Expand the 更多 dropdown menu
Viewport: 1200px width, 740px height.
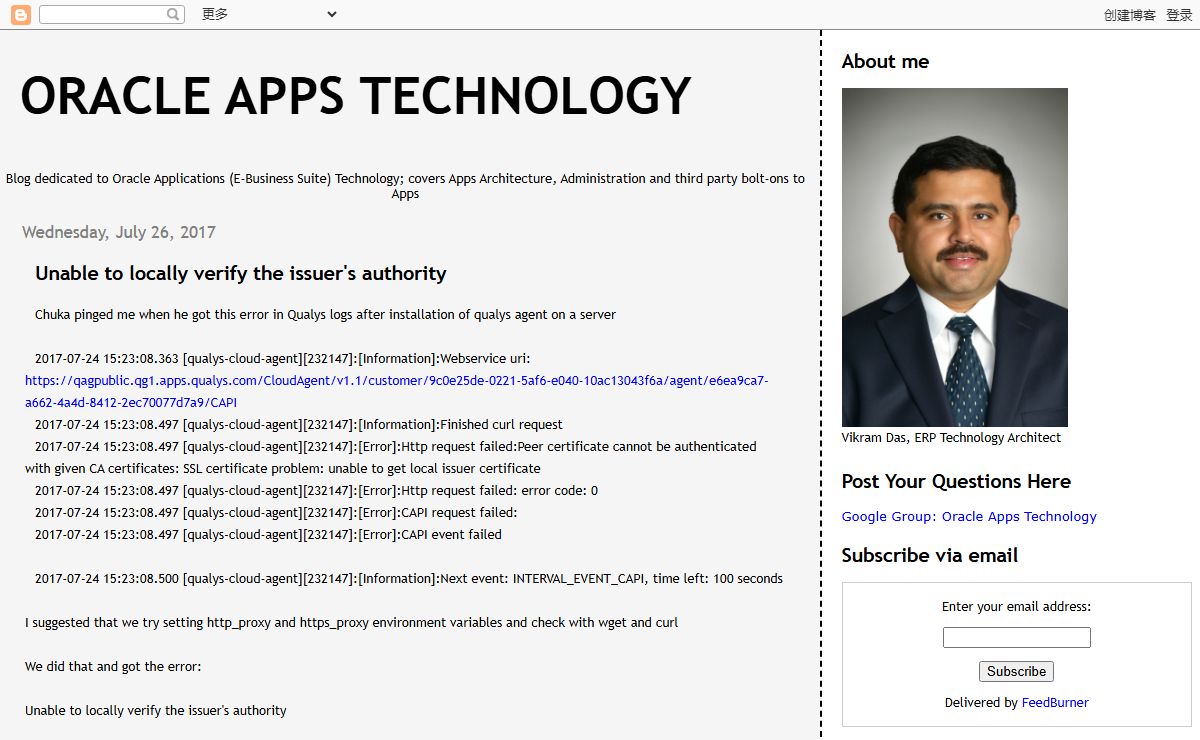[269, 14]
